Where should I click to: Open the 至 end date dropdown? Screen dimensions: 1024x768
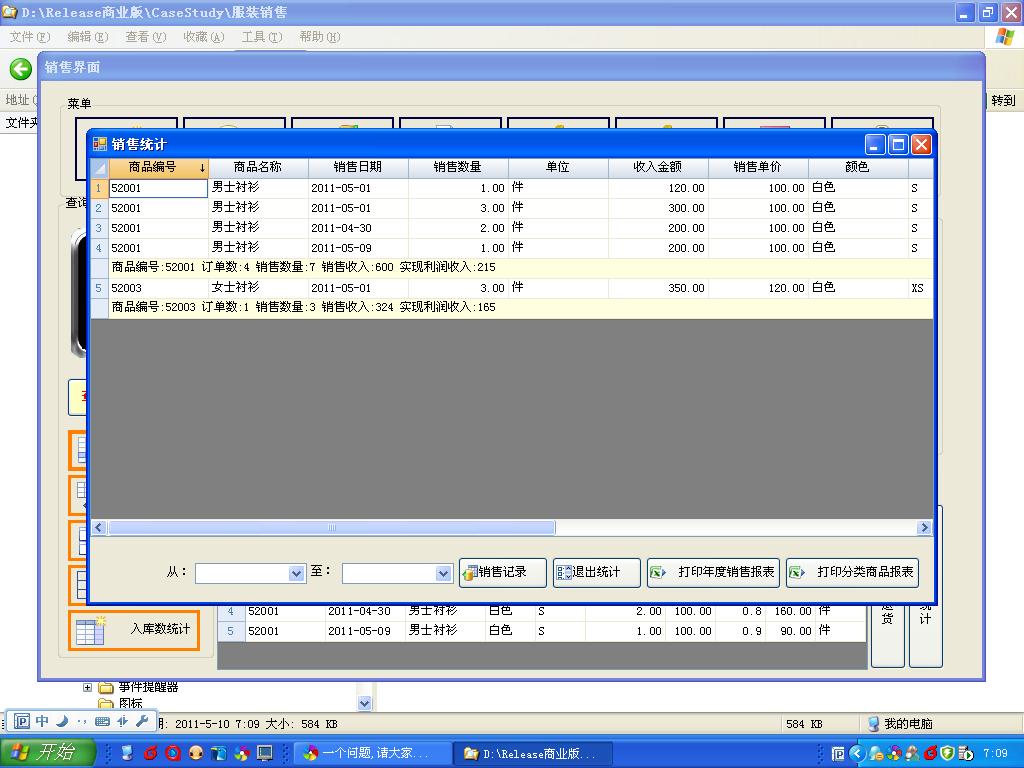(443, 573)
